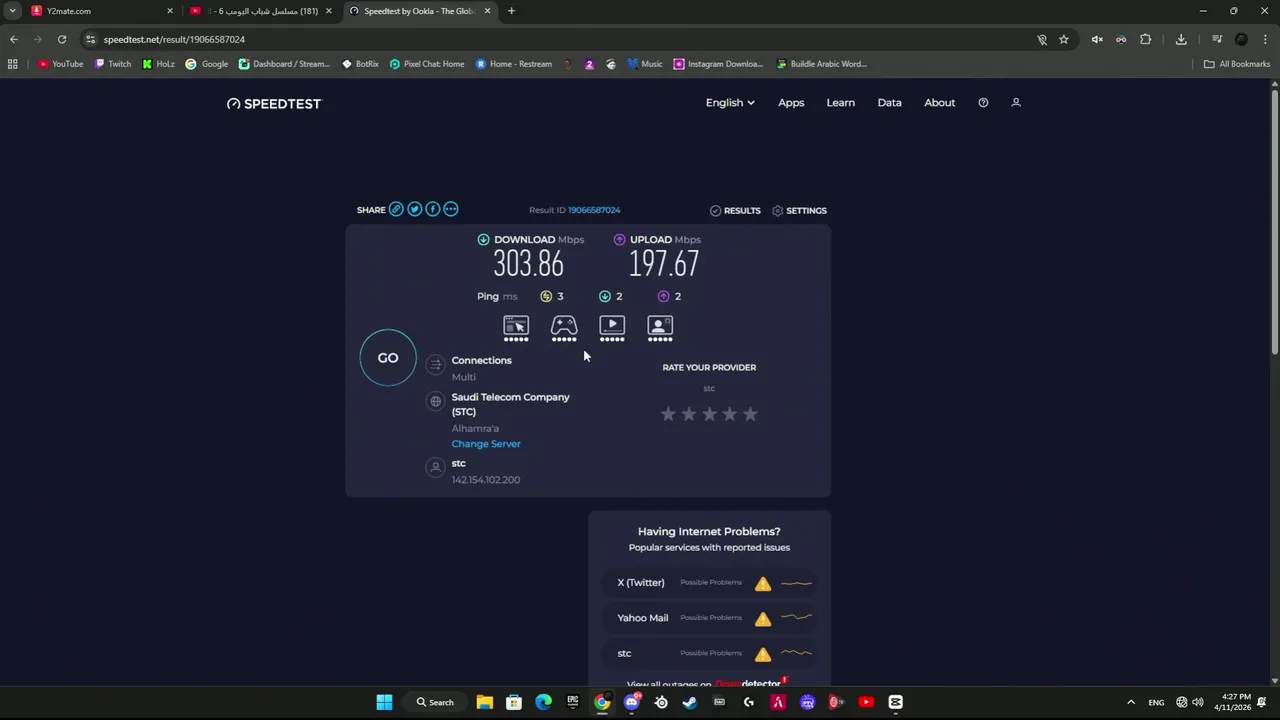This screenshot has width=1280, height=720.
Task: Open the Data menu
Action: point(889,102)
